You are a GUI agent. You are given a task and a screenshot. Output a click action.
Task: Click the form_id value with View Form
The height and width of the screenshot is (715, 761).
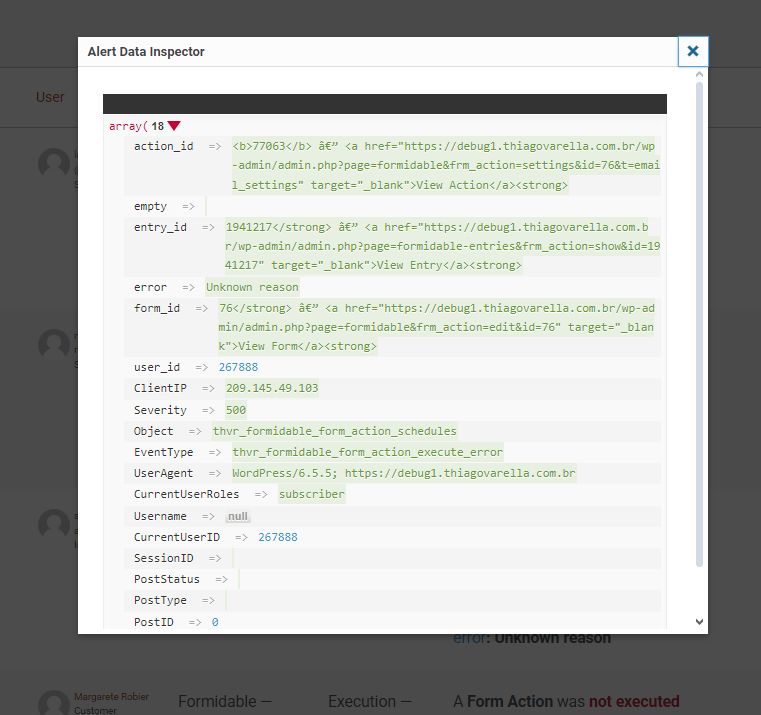click(436, 327)
